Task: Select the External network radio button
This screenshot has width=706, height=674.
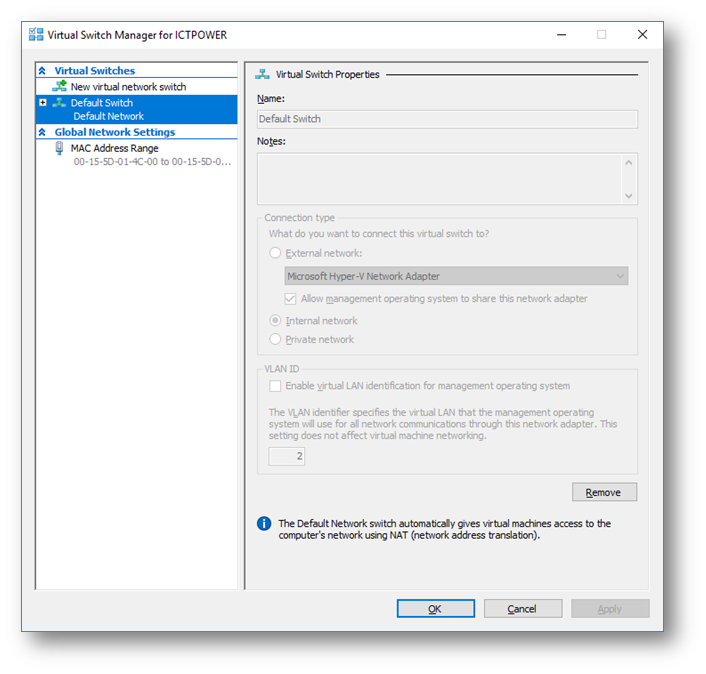Action: 275,253
